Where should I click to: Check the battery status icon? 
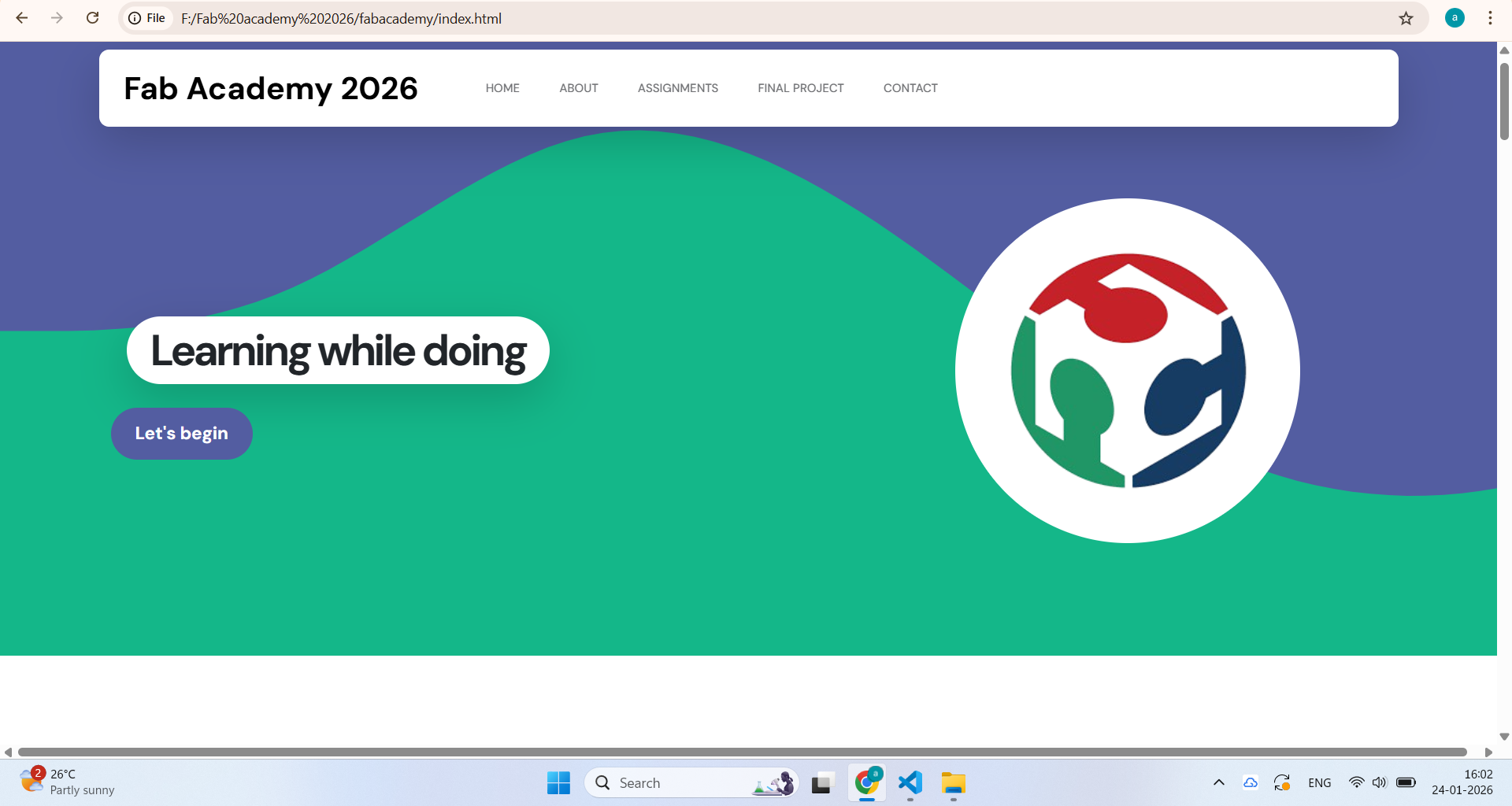[x=1406, y=782]
